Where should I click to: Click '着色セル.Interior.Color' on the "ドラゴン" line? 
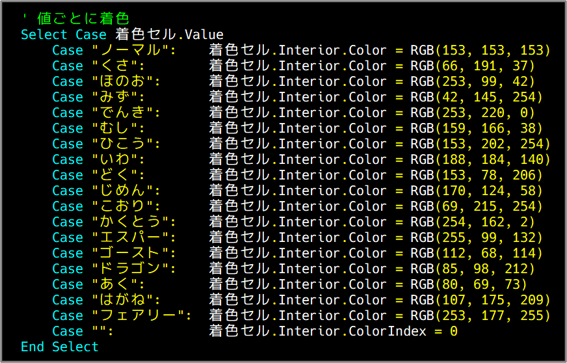pos(298,269)
